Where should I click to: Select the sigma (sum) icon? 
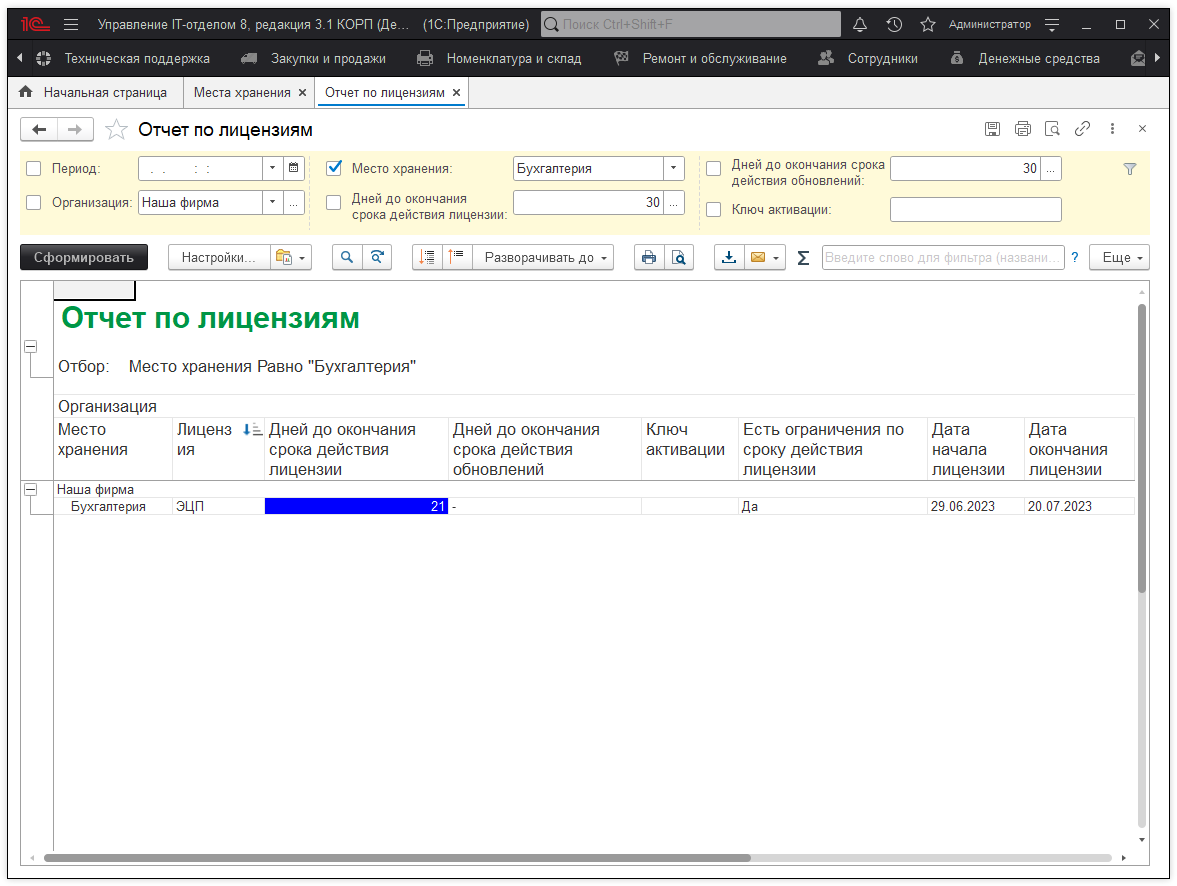coord(801,257)
